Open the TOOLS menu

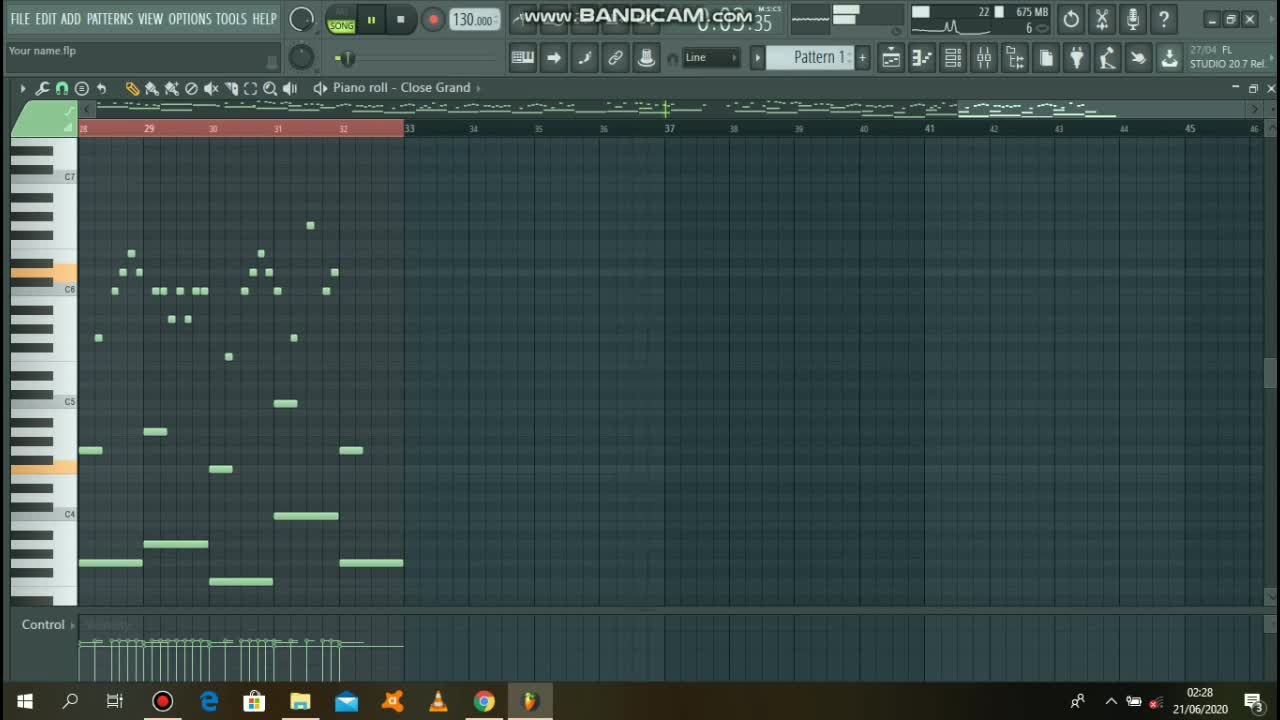[x=231, y=19]
